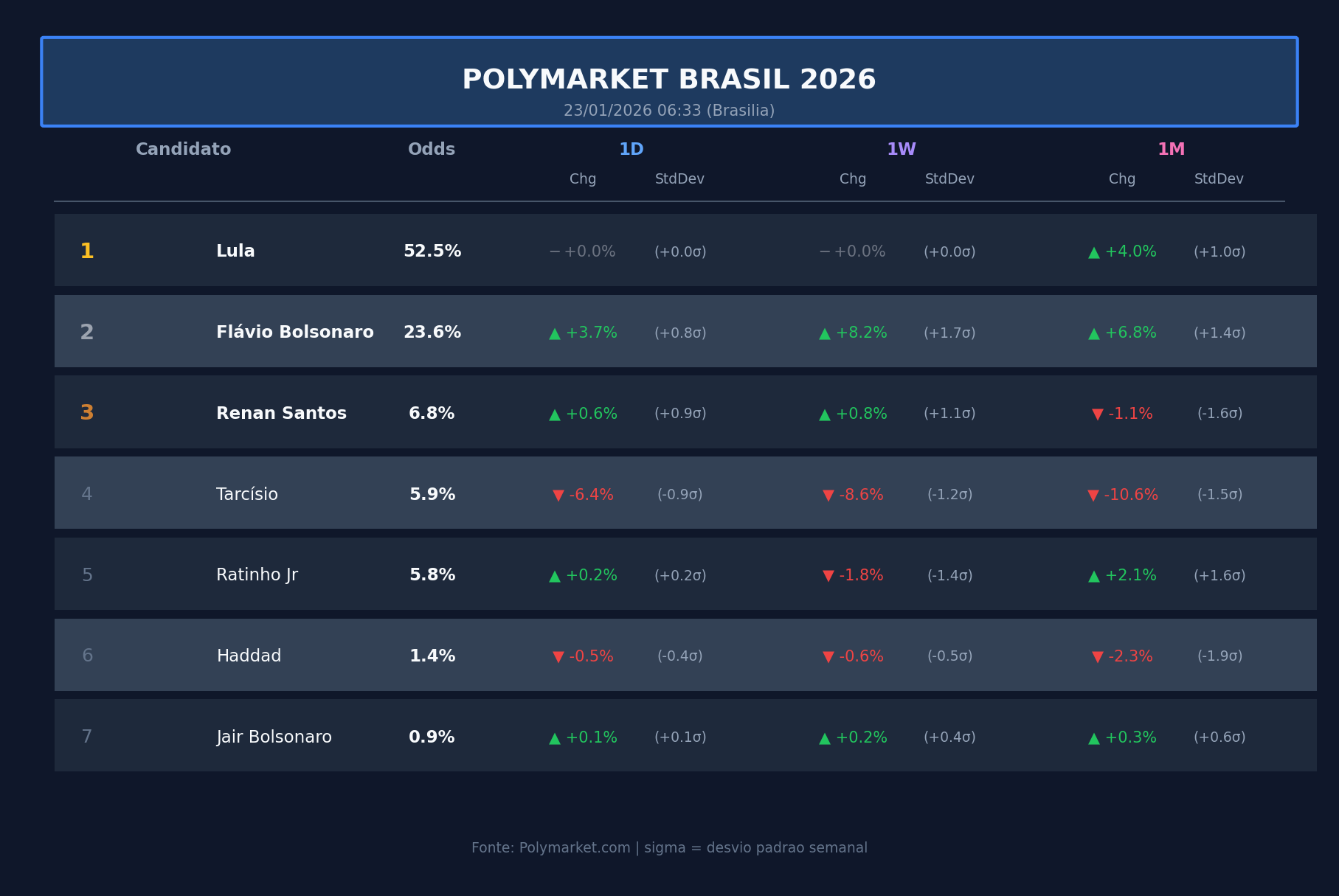Click the red down arrow in Ratinho Jr's 1W change
This screenshot has width=1339, height=896.
[x=828, y=576]
